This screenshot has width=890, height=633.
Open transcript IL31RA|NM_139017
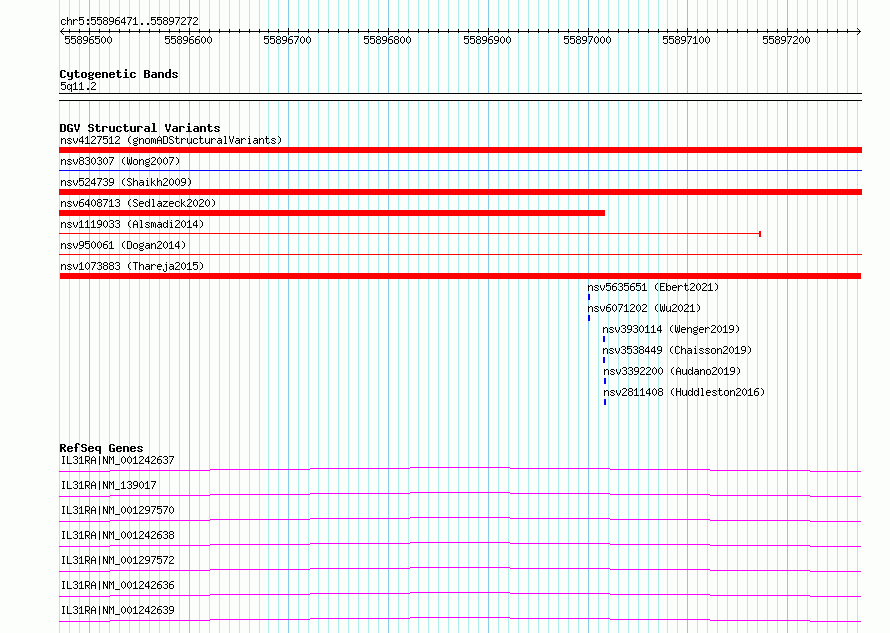click(x=108, y=485)
